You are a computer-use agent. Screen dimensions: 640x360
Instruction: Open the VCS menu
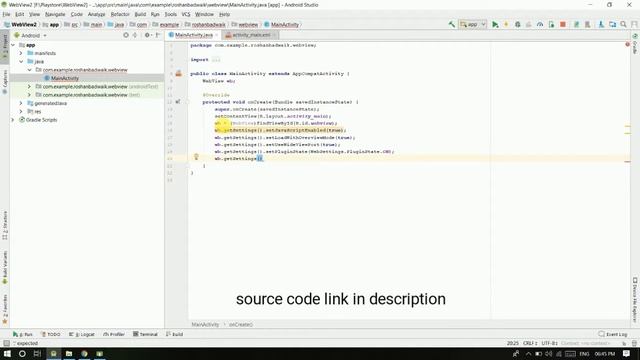[186, 14]
